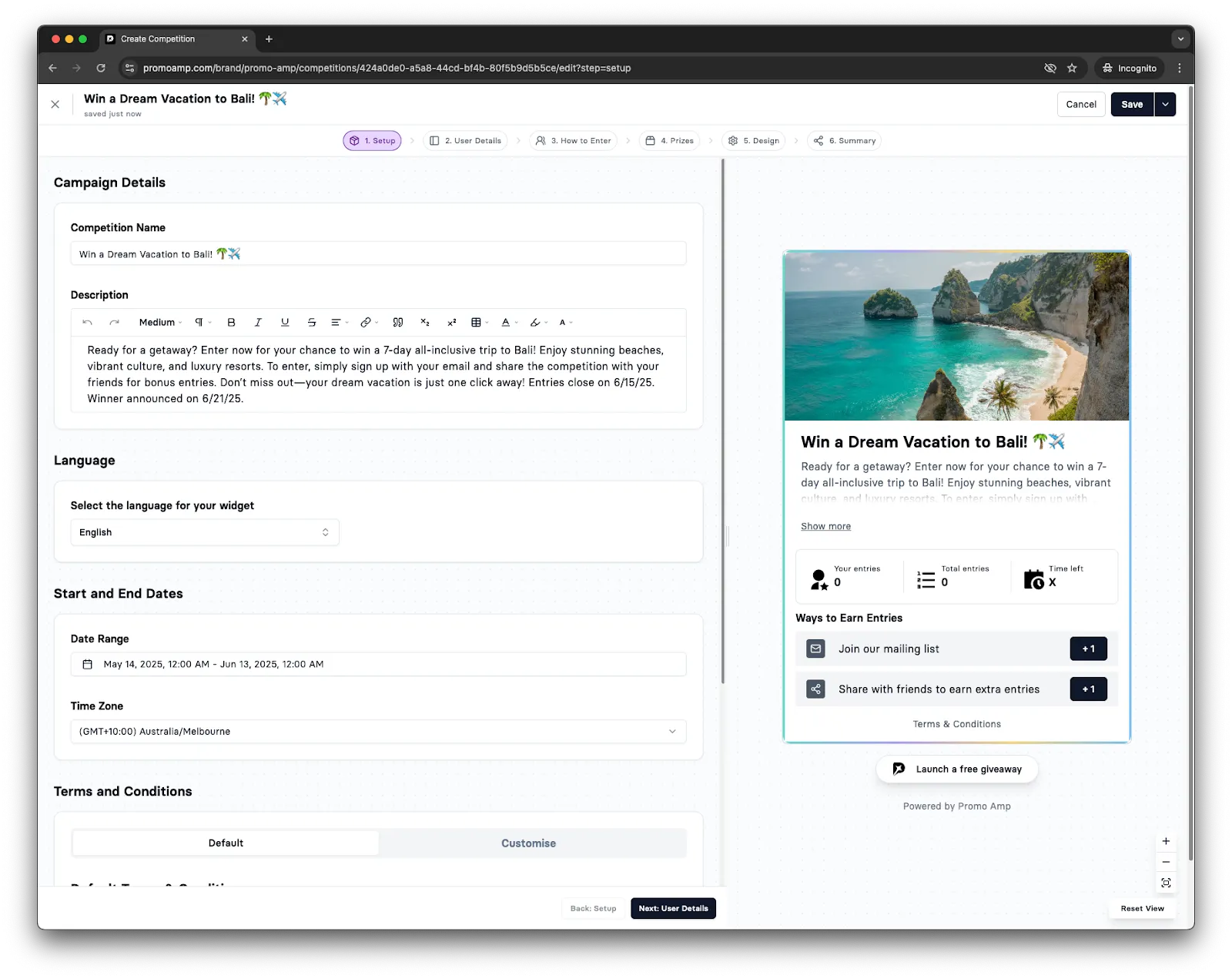Toggle strikethrough in the description toolbar
1232x979 pixels.
312,323
